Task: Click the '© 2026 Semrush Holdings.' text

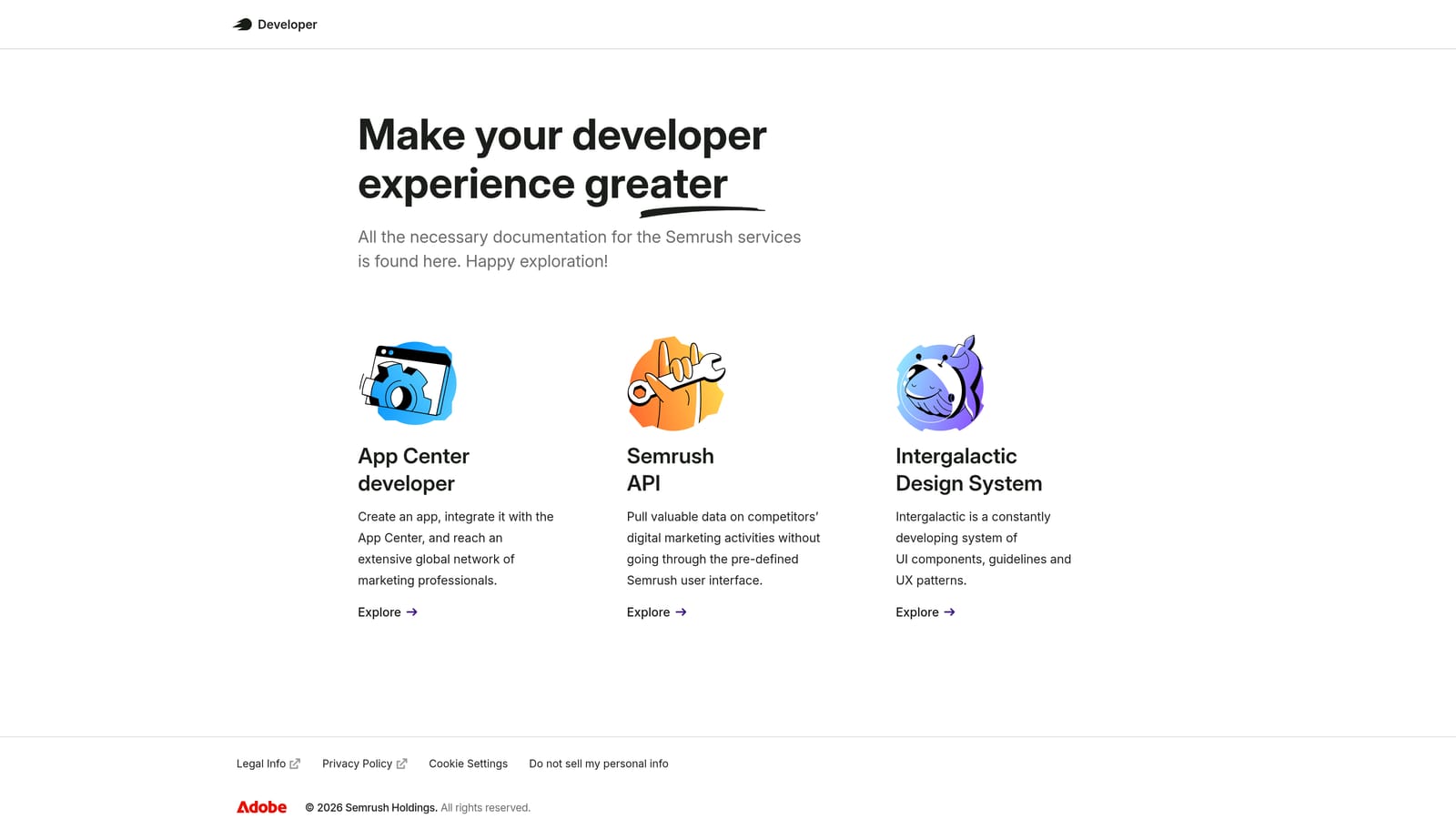Action: (371, 808)
